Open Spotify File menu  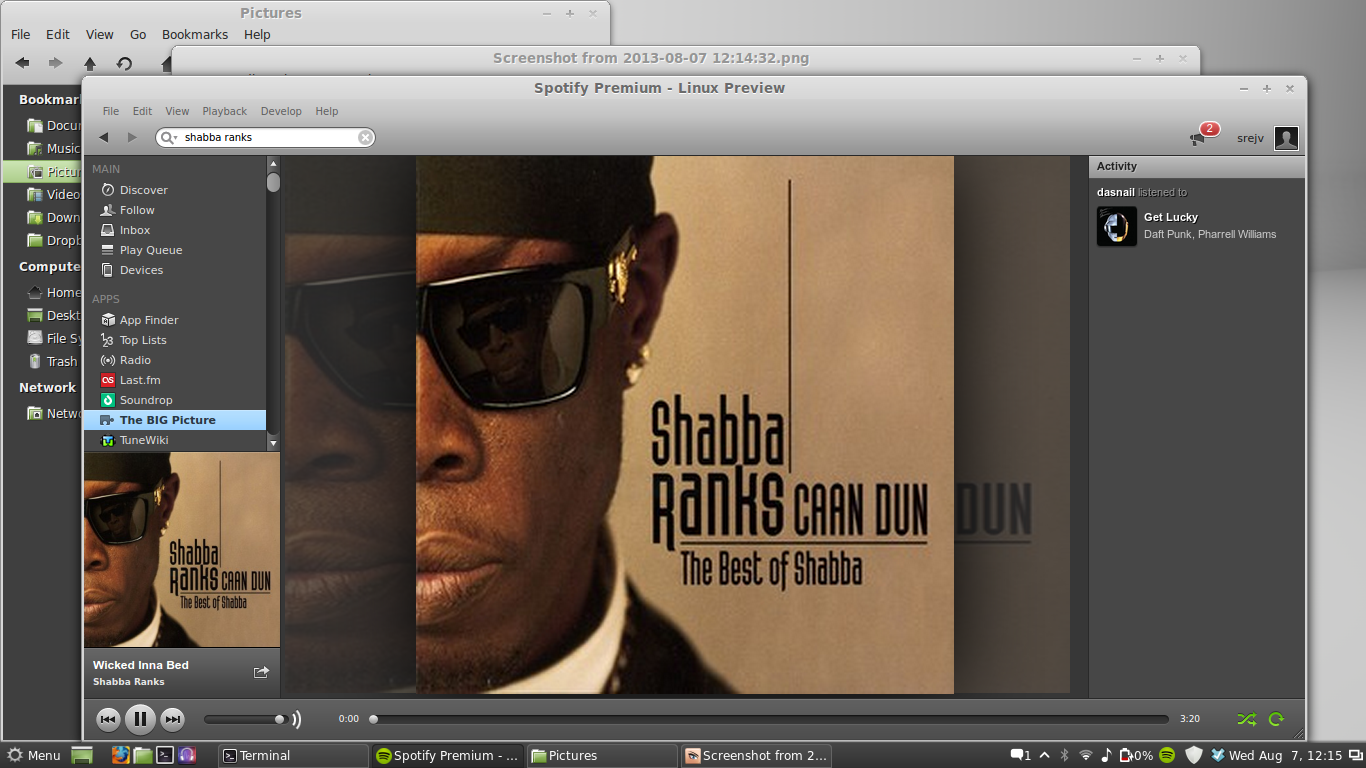[111, 111]
